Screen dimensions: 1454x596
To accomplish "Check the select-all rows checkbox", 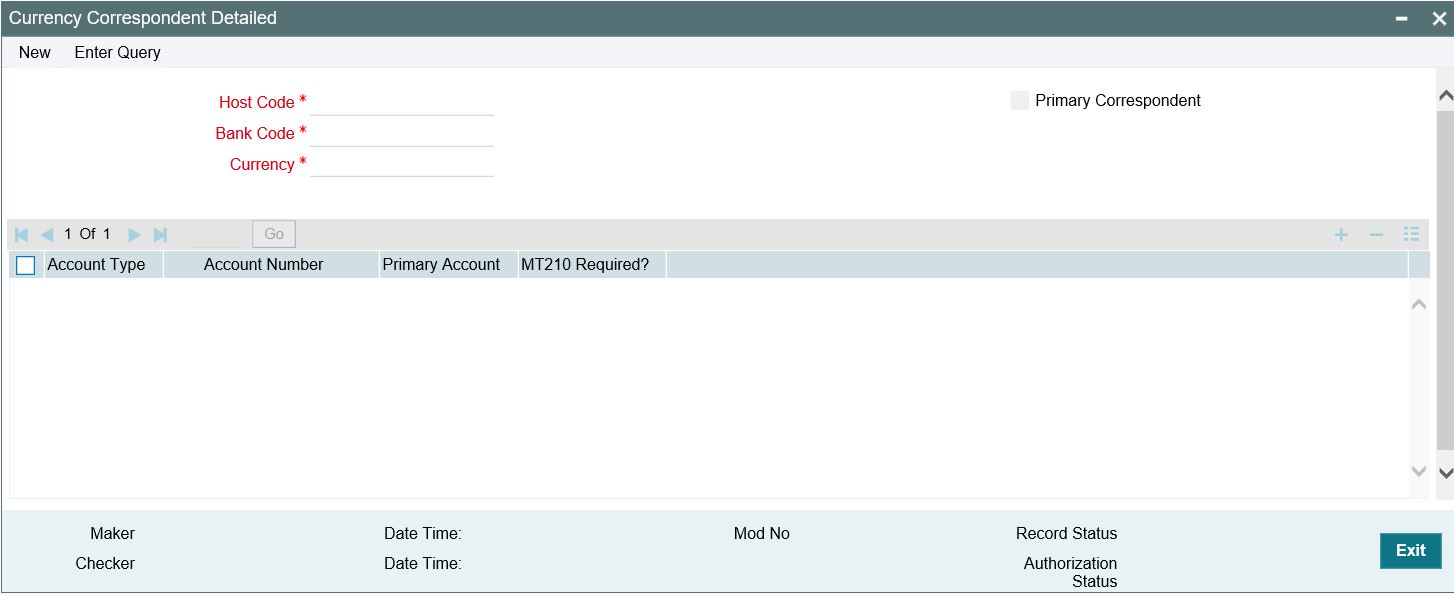I will [x=26, y=265].
